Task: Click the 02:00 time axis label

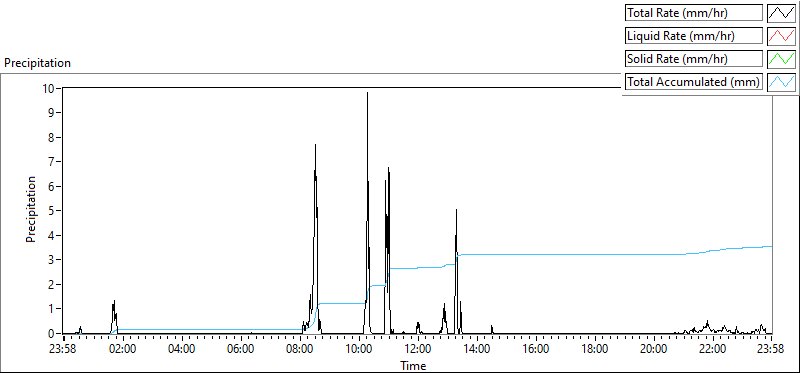Action: (x=123, y=350)
